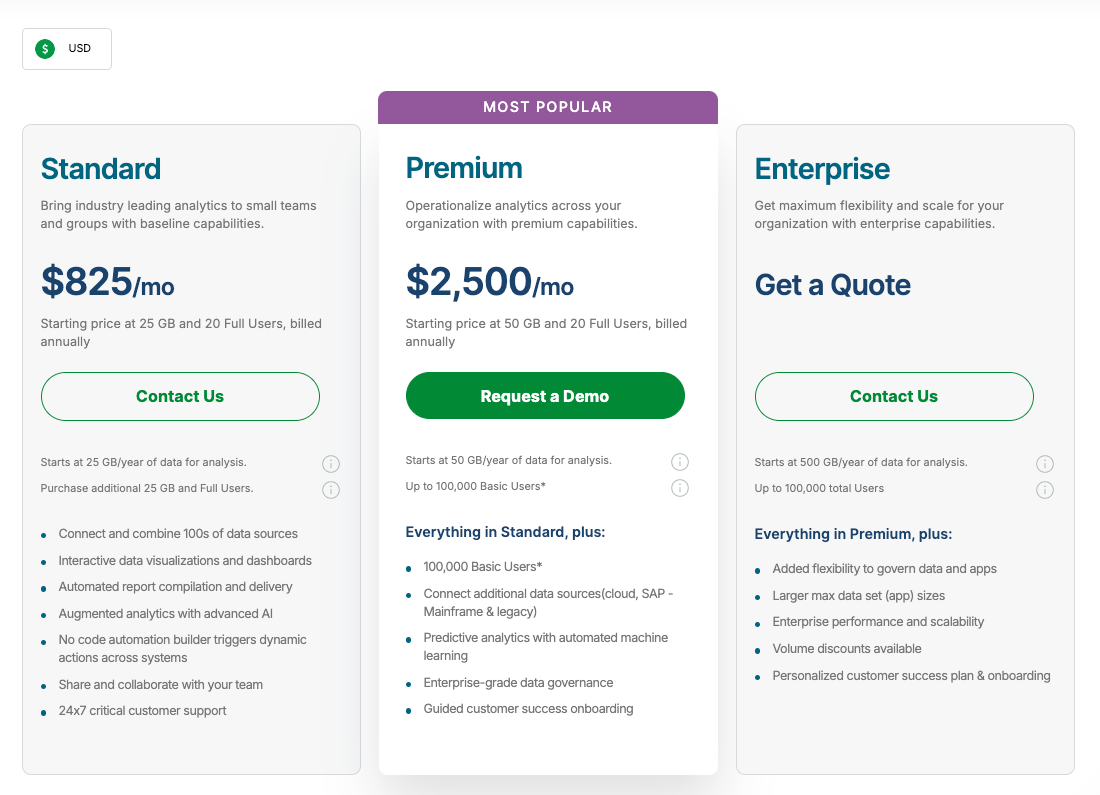This screenshot has height=795, width=1100.
Task: Click the Get a Quote heading
Action: [x=832, y=284]
